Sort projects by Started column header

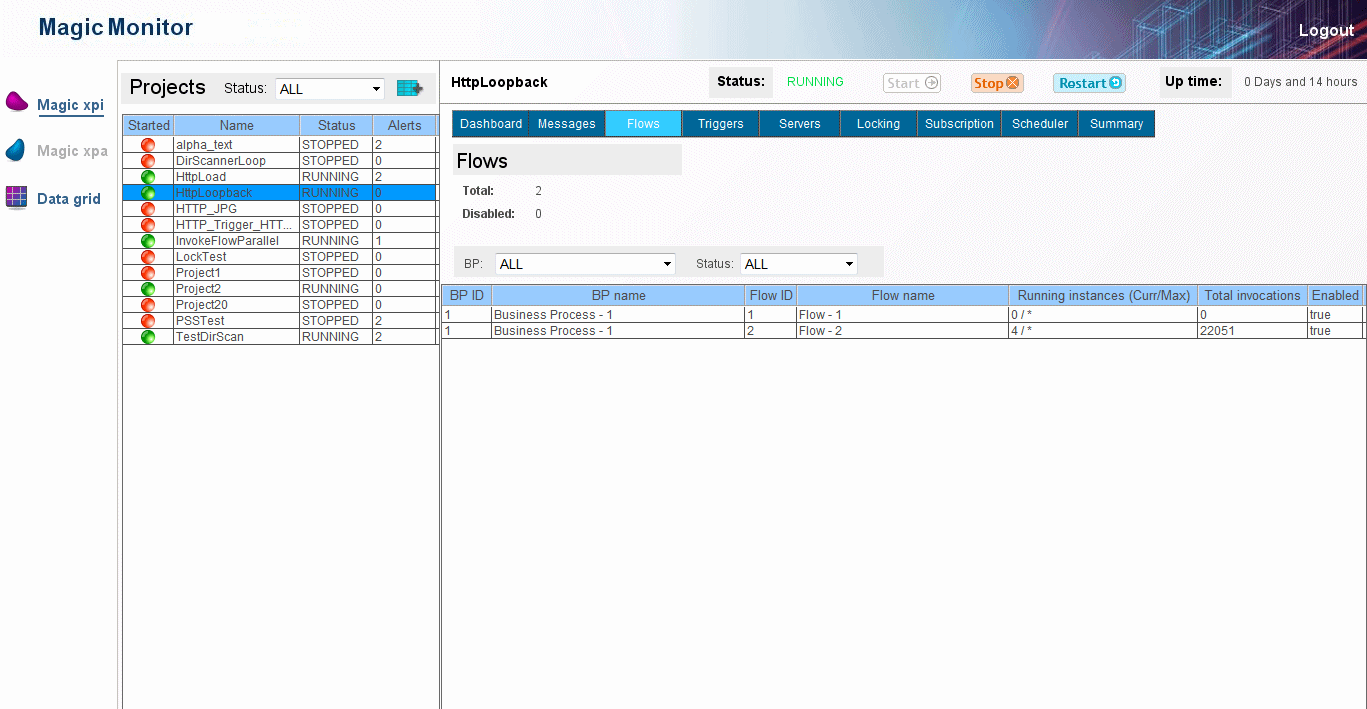click(x=149, y=125)
